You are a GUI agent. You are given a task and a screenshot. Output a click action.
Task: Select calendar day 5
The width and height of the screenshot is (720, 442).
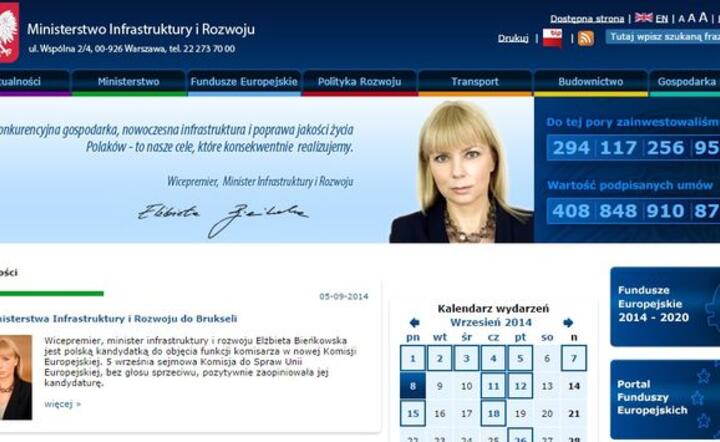tap(520, 358)
